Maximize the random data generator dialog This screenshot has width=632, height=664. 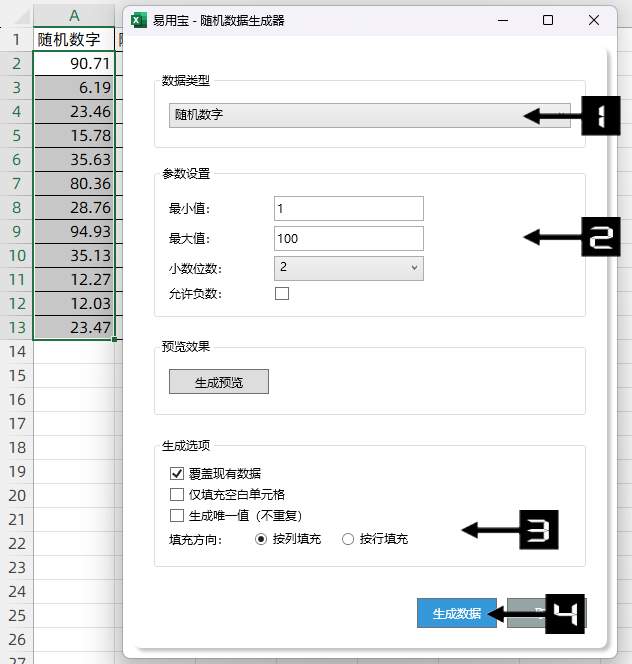(547, 19)
